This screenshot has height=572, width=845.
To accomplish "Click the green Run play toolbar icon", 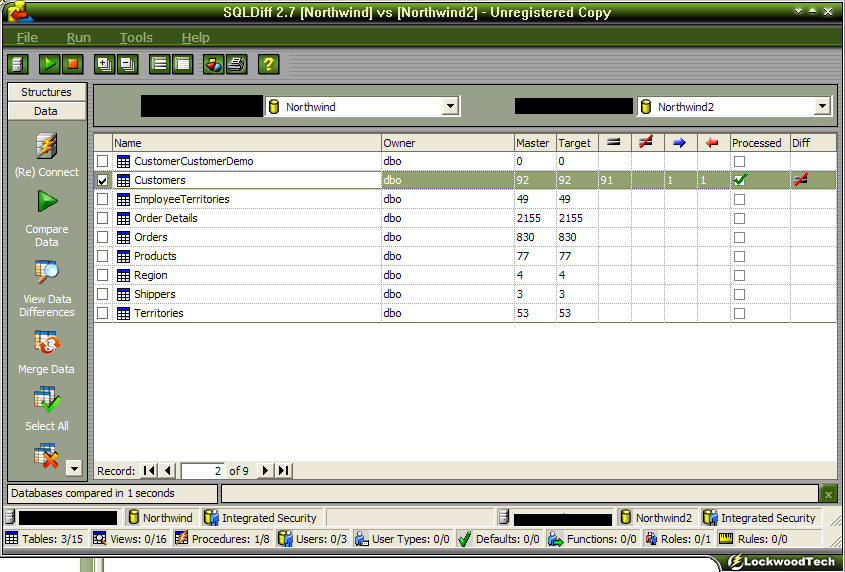I will point(49,64).
